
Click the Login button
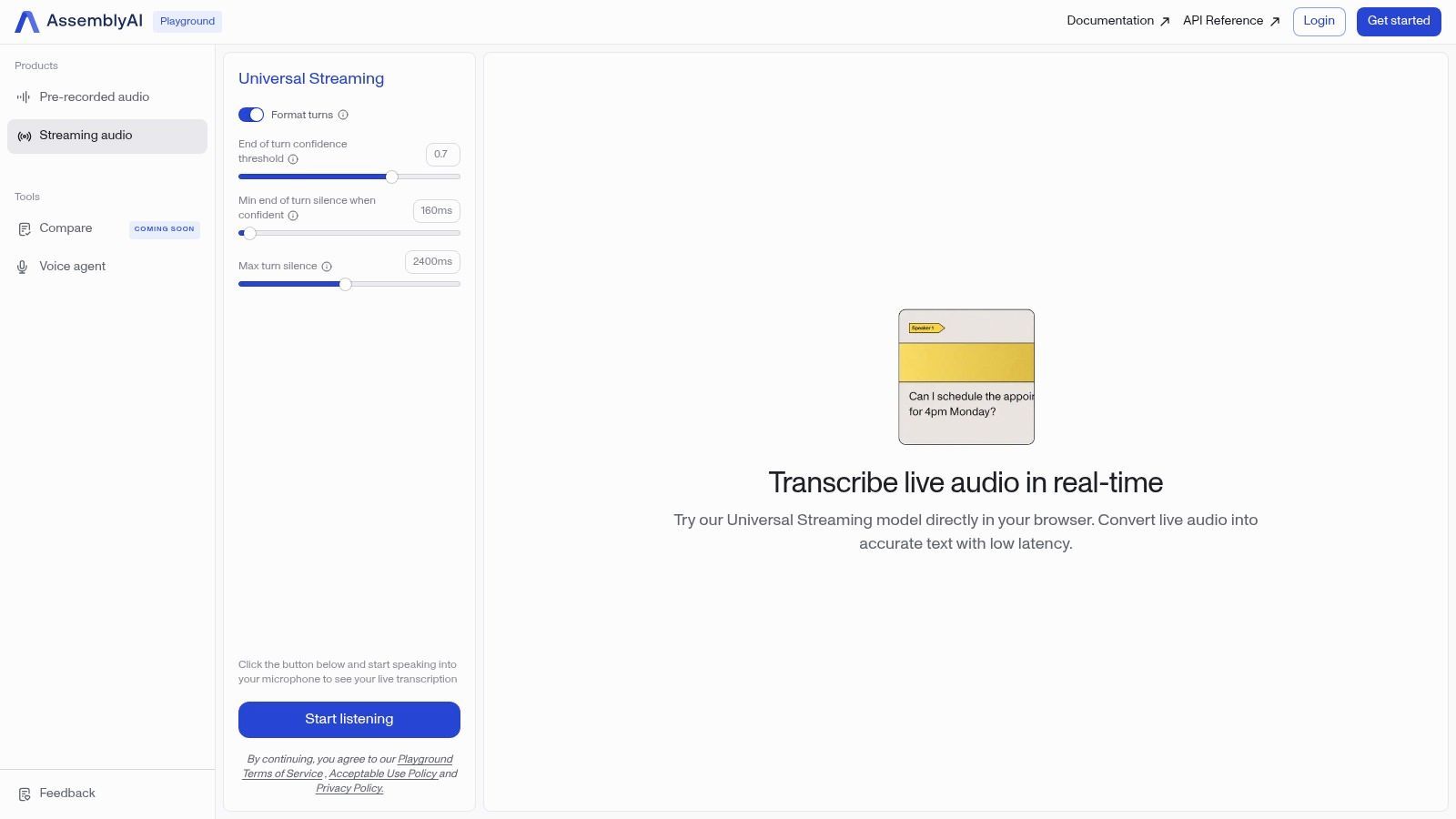[1319, 20]
